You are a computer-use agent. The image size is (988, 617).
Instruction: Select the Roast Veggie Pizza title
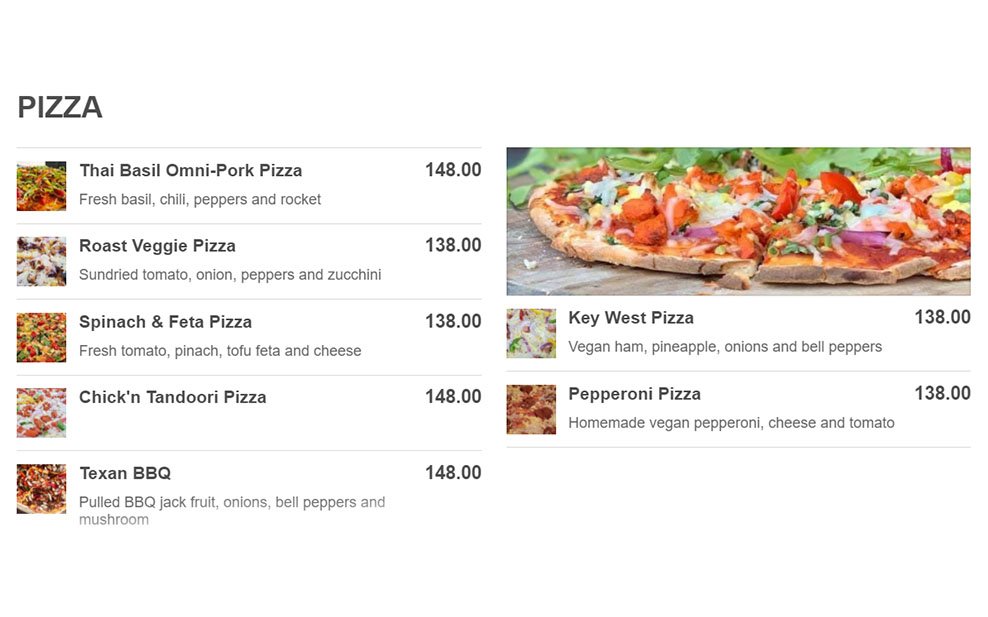click(158, 246)
